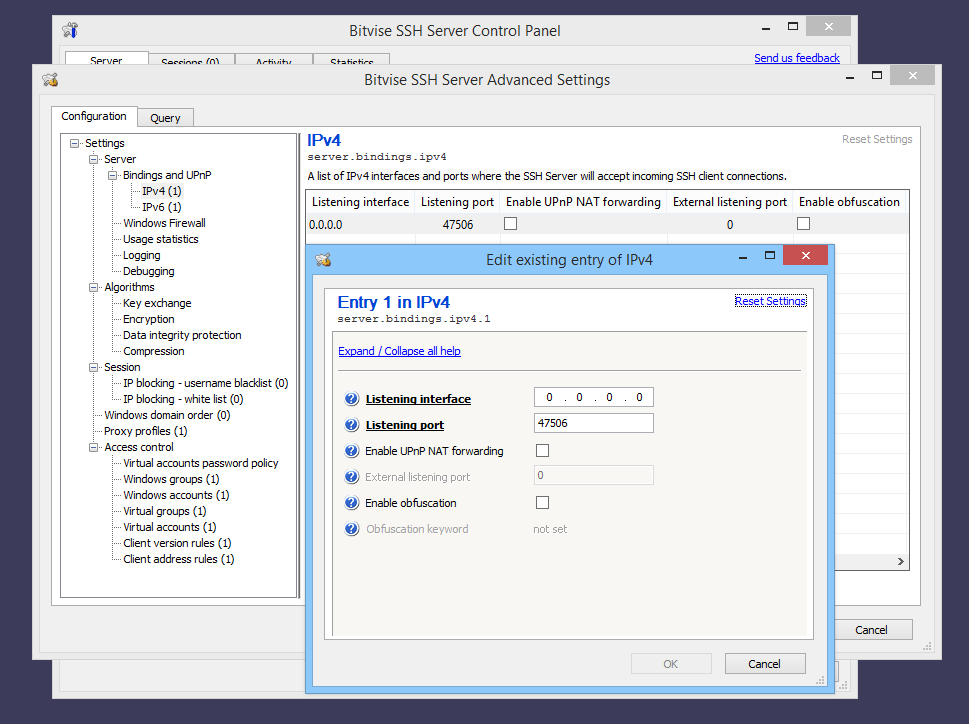Click the help icon for External listening port
The width and height of the screenshot is (969, 724).
(351, 476)
